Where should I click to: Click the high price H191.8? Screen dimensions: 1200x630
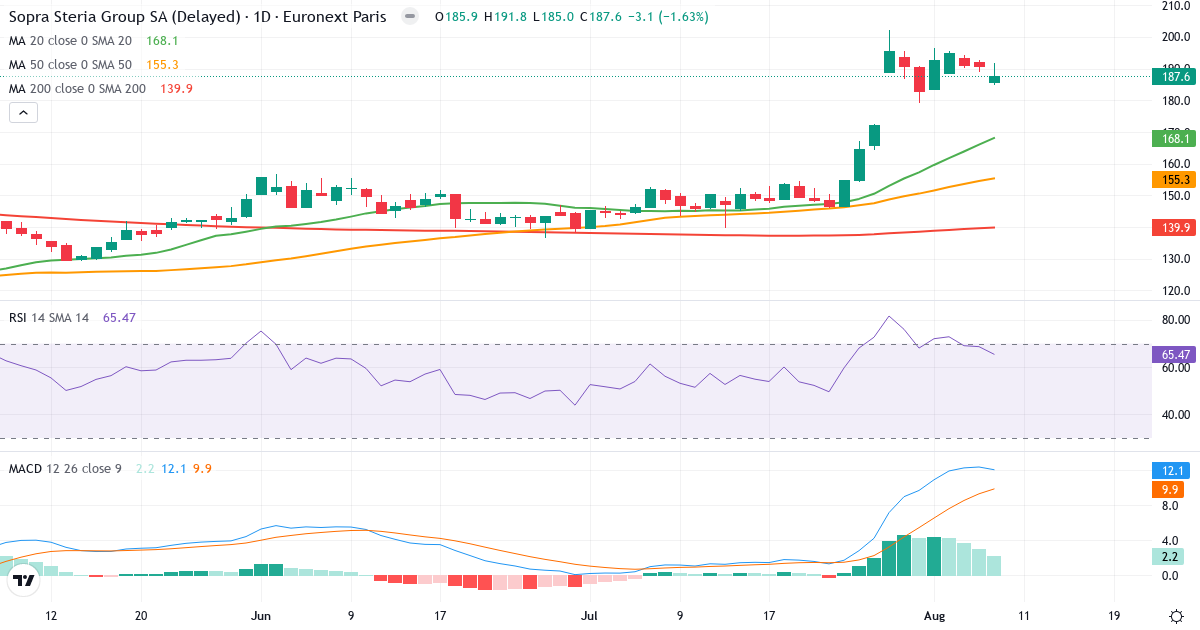(x=504, y=17)
